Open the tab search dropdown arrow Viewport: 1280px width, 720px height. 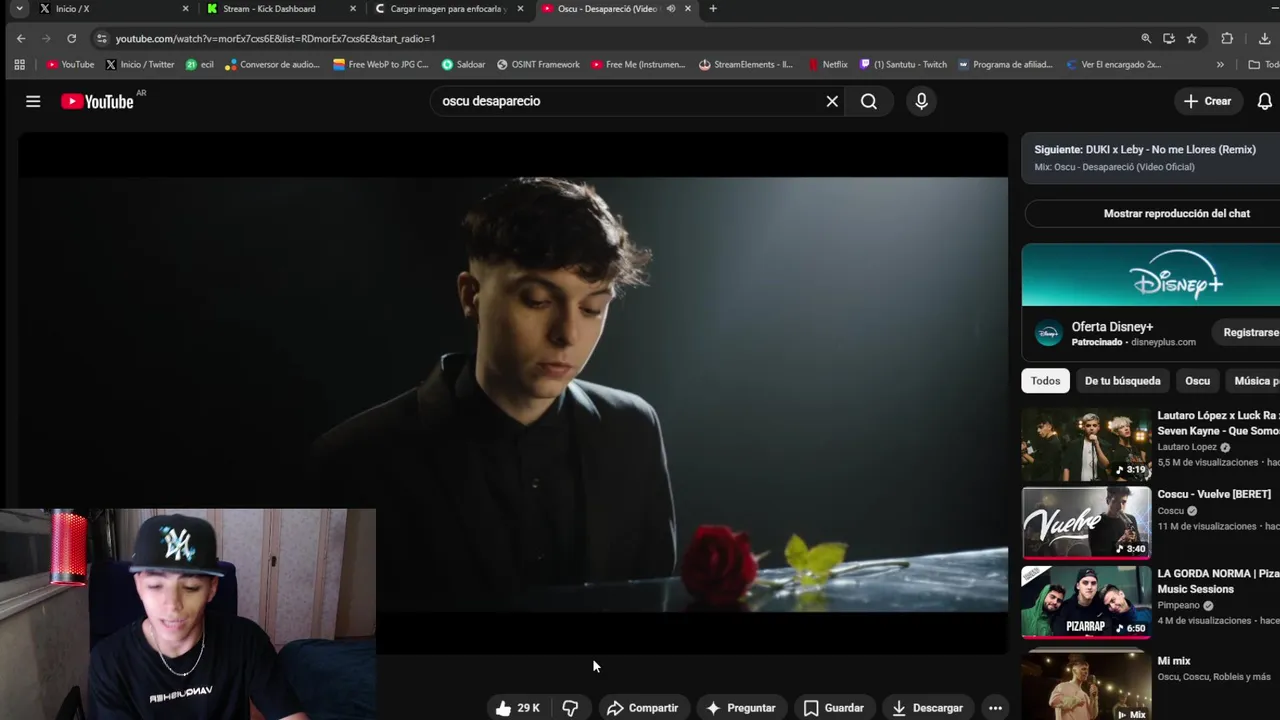tap(19, 9)
